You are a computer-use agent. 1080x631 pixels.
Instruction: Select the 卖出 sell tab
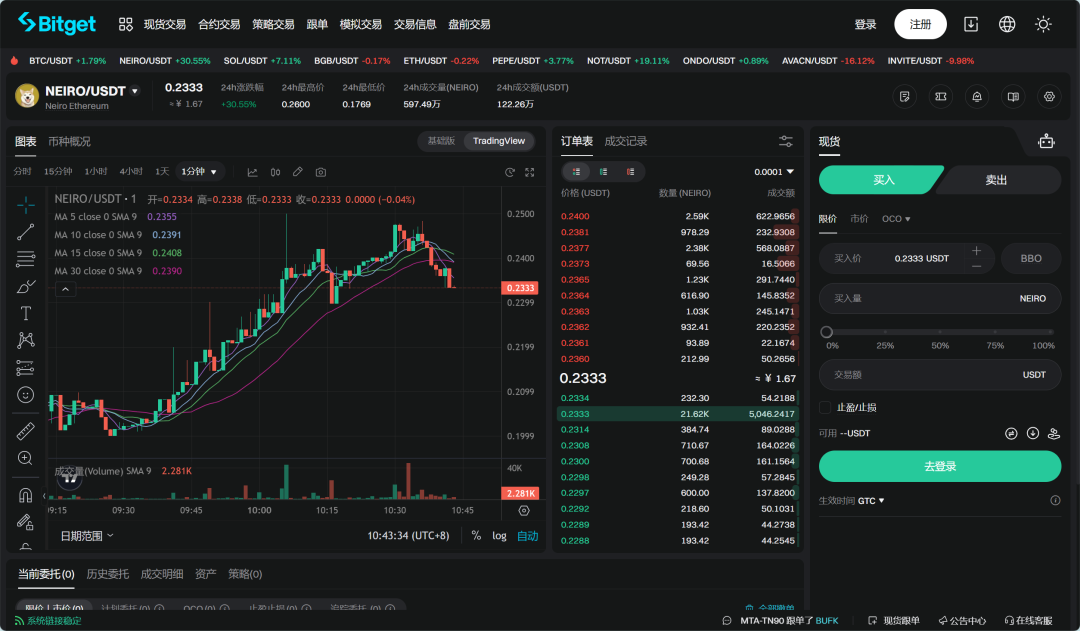(x=996, y=180)
